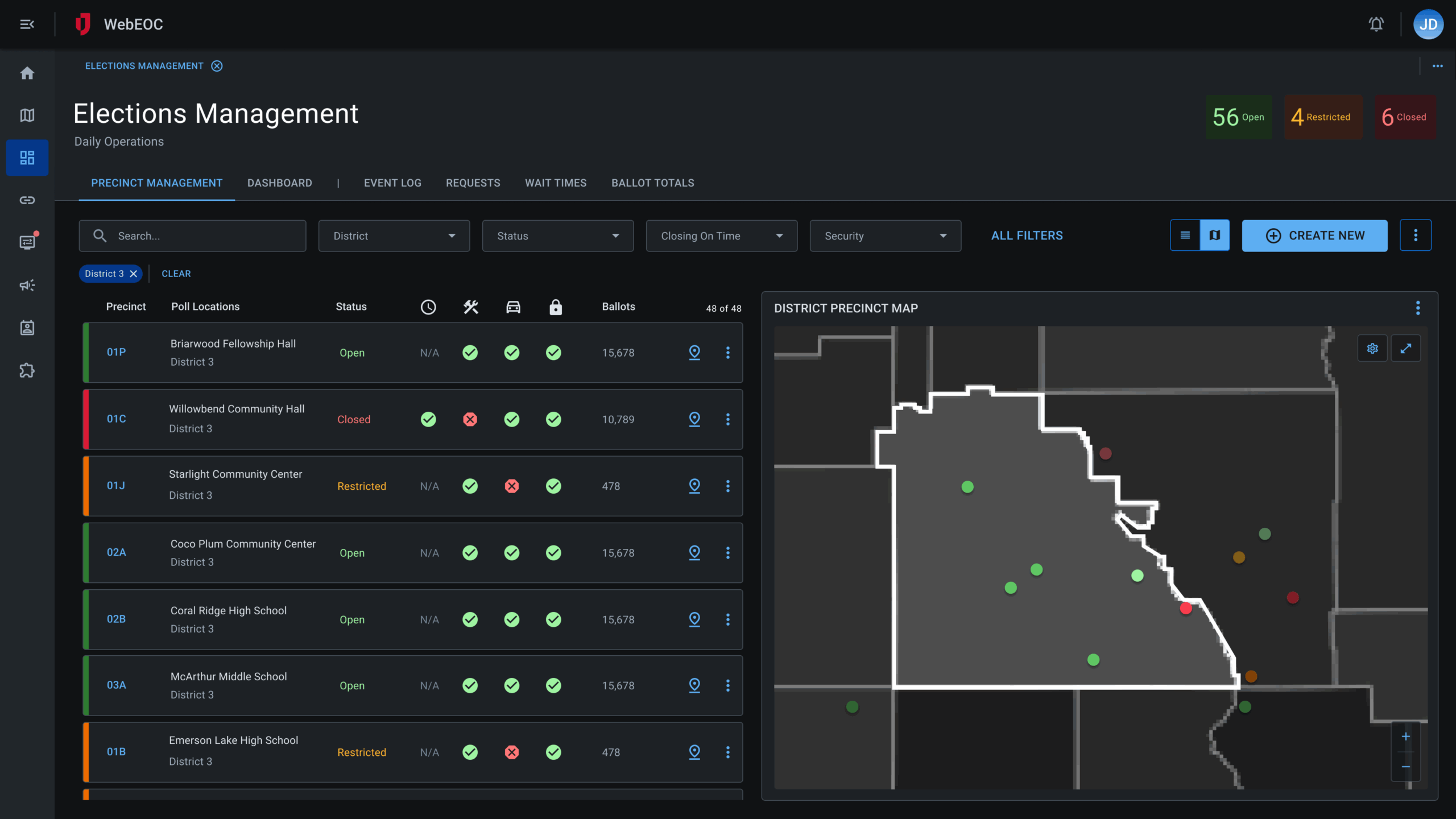The width and height of the screenshot is (1456, 819).
Task: Open the District dropdown filter
Action: [x=394, y=236]
